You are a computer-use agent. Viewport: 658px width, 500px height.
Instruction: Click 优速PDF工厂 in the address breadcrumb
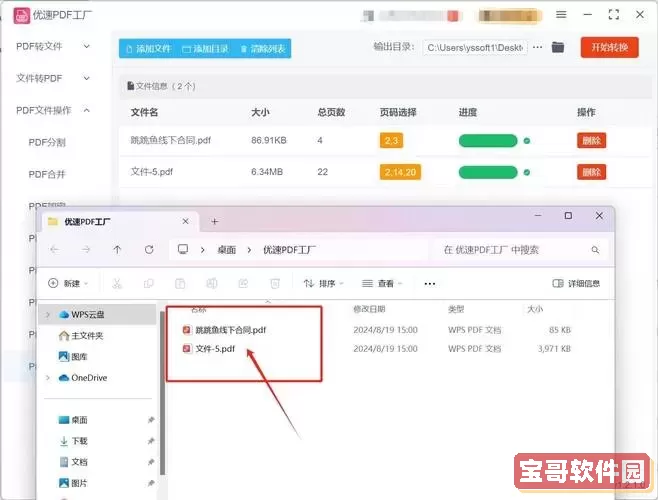(290, 250)
